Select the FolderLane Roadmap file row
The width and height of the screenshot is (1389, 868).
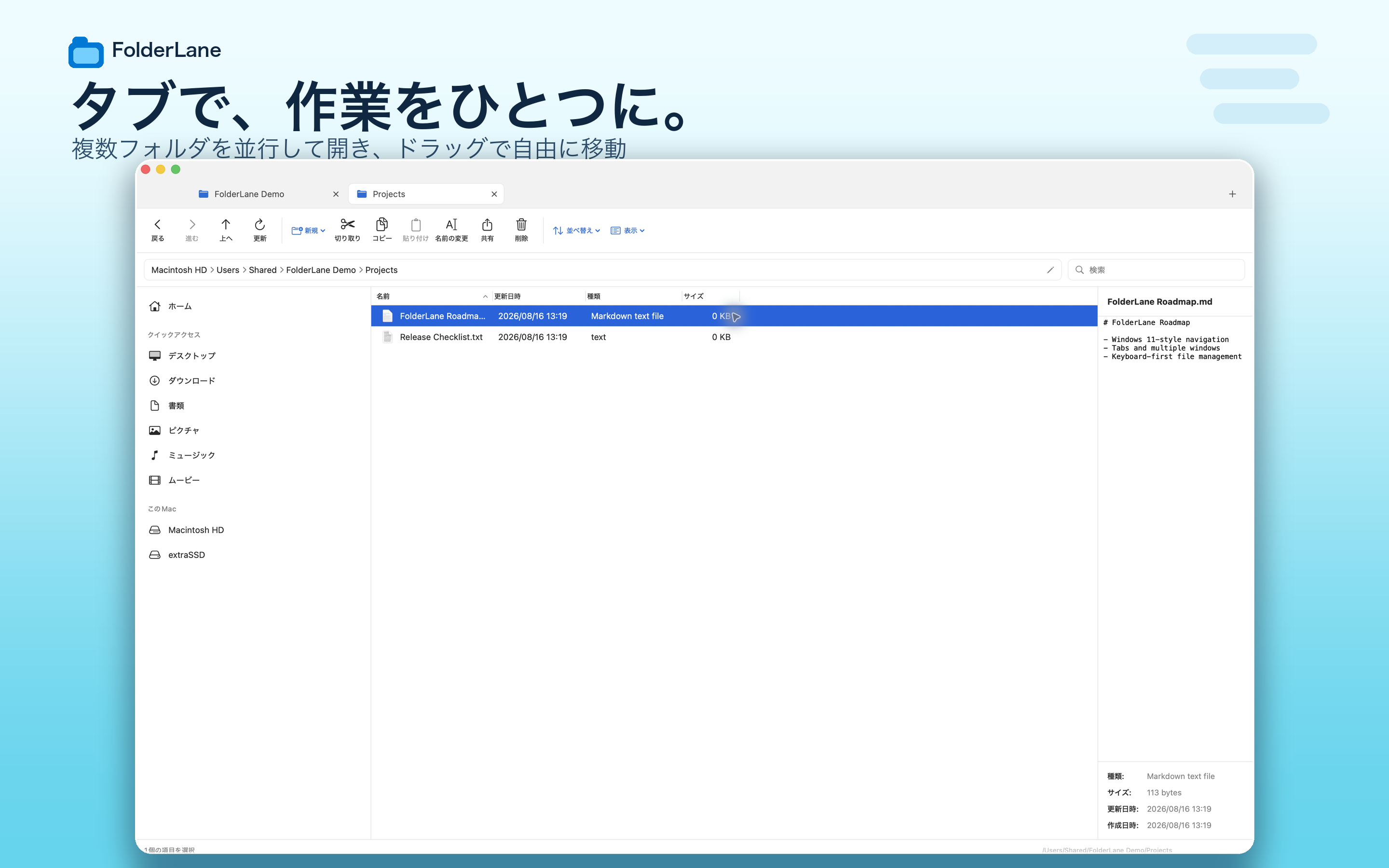click(734, 316)
